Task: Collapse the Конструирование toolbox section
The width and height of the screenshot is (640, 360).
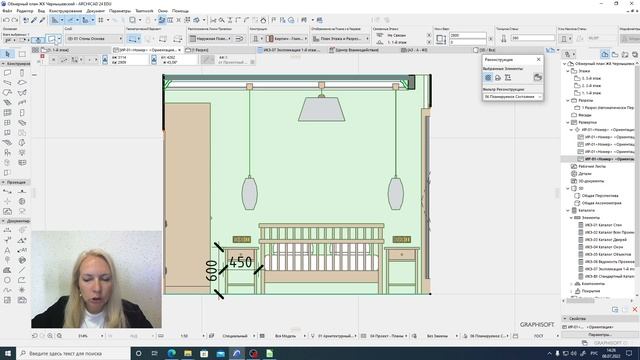Action: coord(15,64)
